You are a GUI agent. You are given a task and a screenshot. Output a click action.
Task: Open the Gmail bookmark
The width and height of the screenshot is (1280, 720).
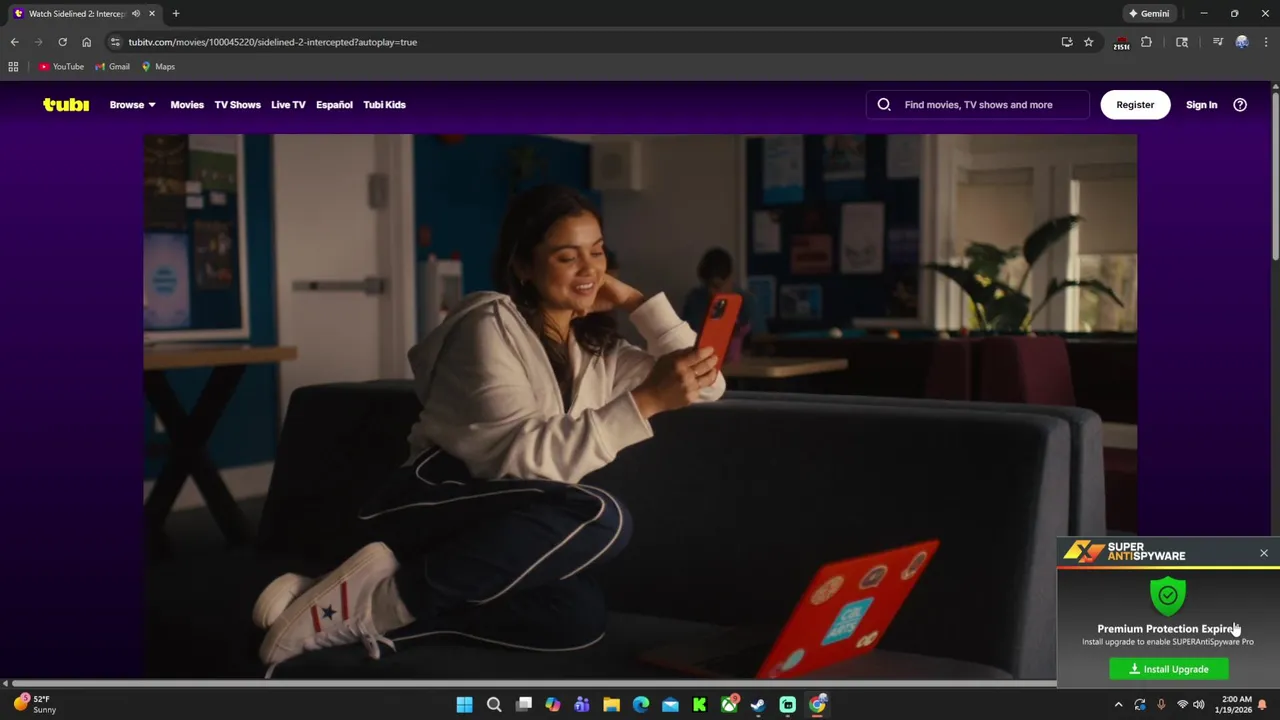point(112,67)
